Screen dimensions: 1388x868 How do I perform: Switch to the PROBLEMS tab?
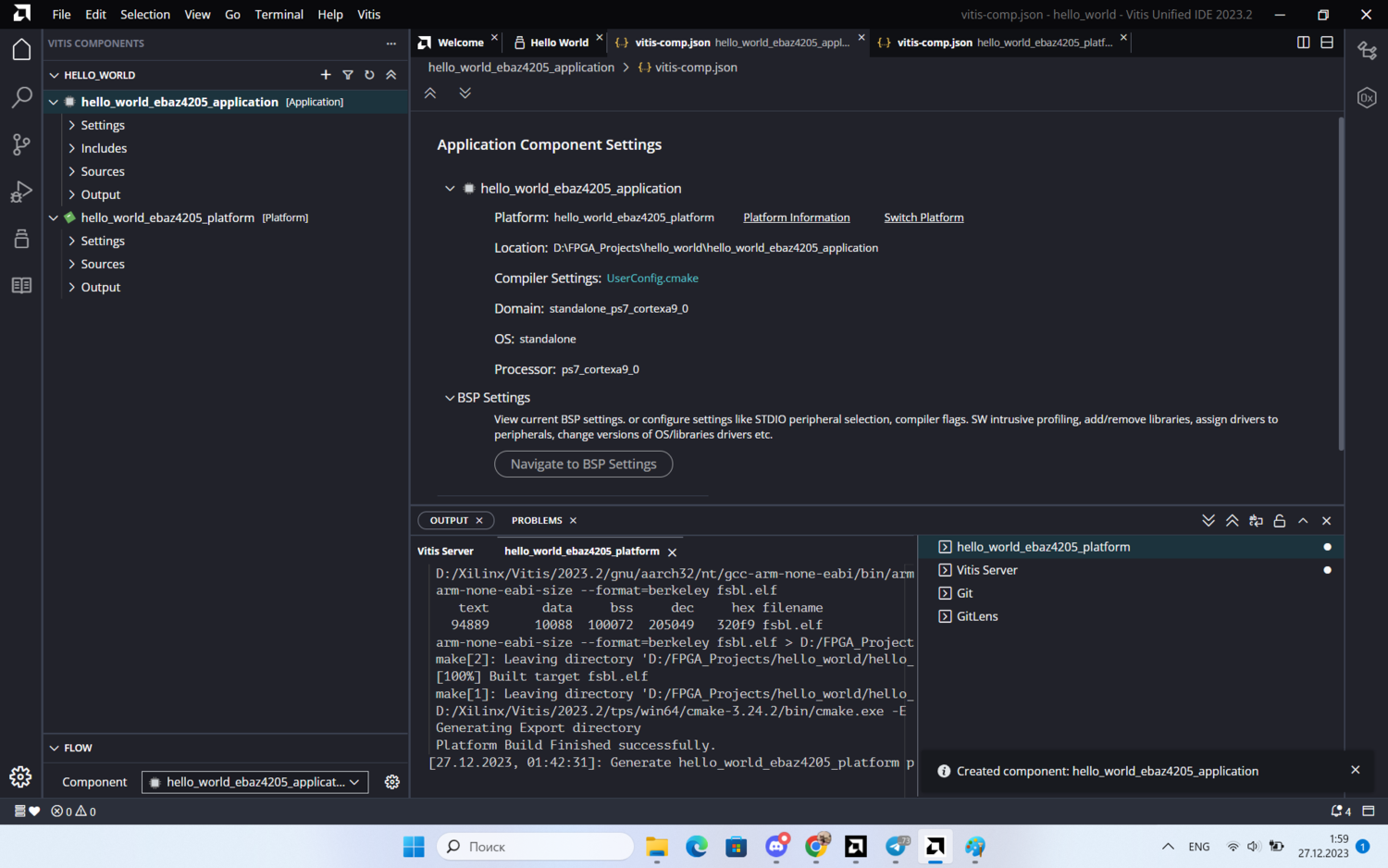537,520
